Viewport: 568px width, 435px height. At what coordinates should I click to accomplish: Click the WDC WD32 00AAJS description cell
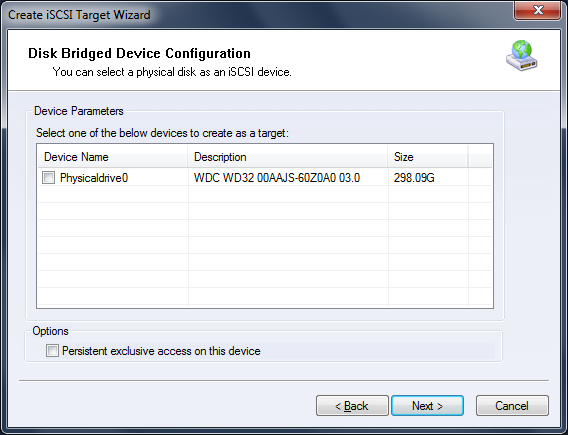[x=277, y=178]
